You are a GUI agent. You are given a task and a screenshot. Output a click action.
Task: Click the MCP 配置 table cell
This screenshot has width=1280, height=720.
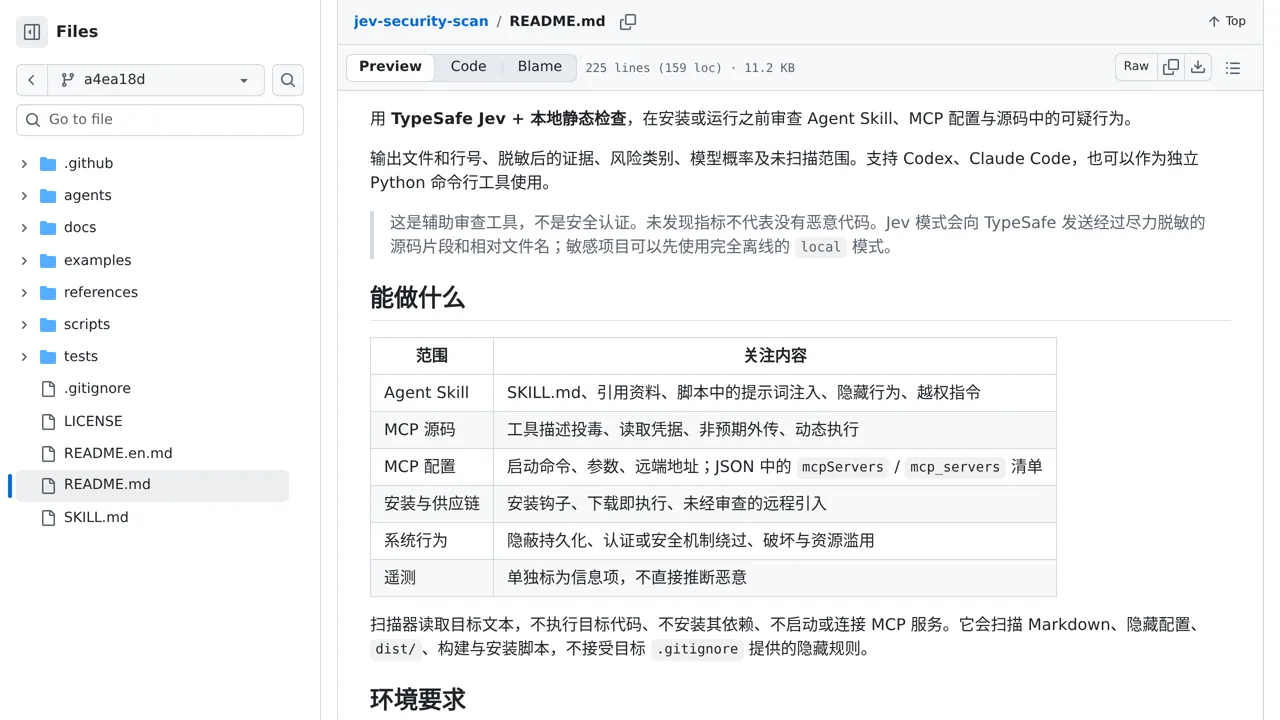point(432,467)
